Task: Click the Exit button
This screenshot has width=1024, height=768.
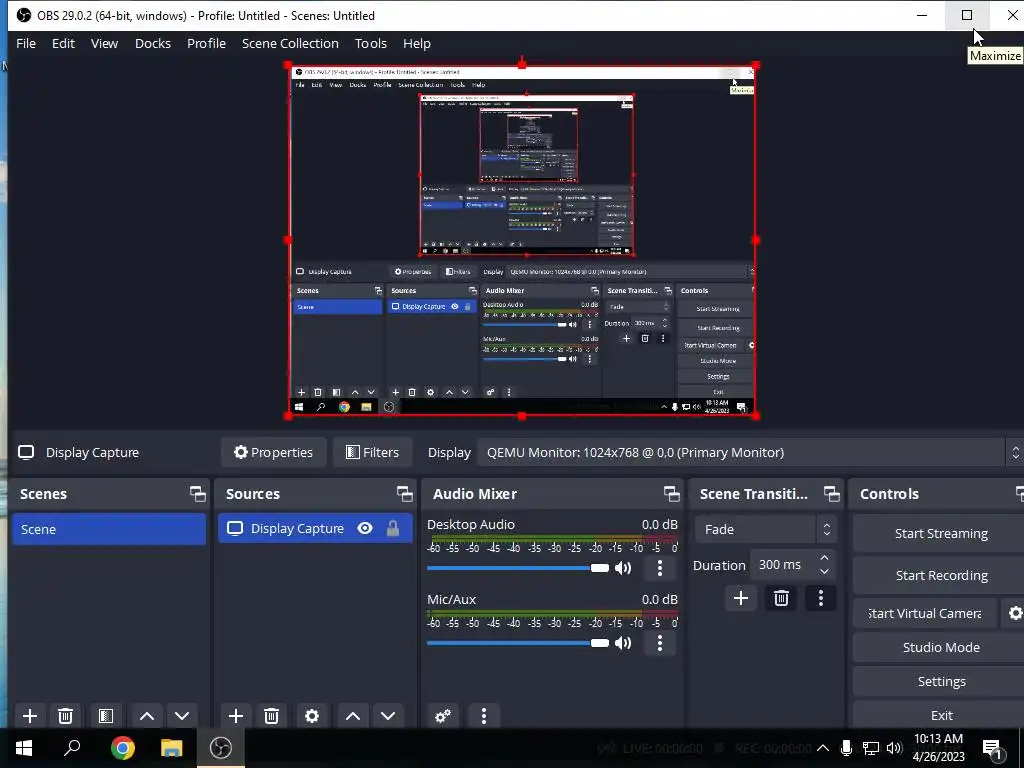Action: [941, 715]
